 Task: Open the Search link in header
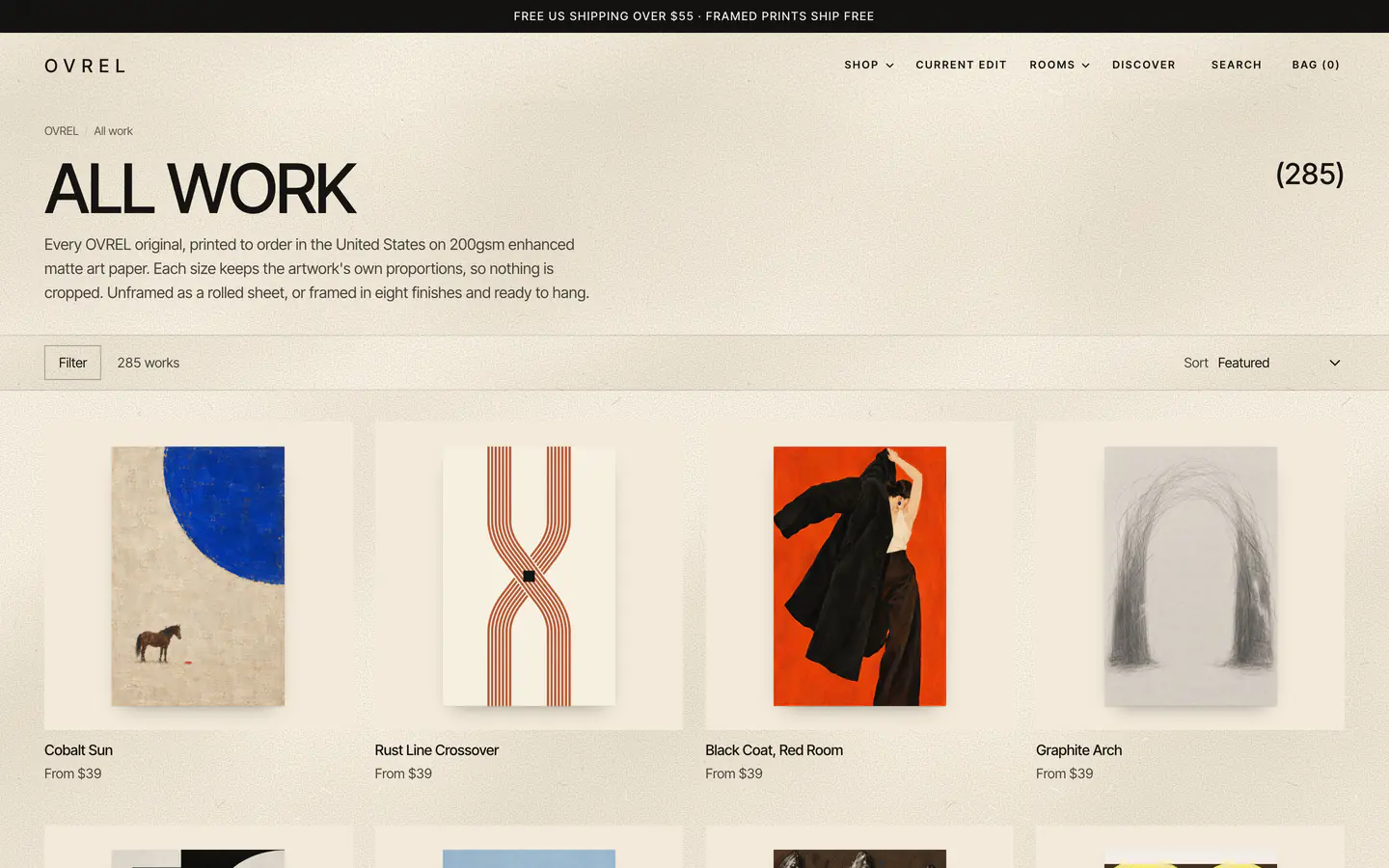(x=1236, y=65)
